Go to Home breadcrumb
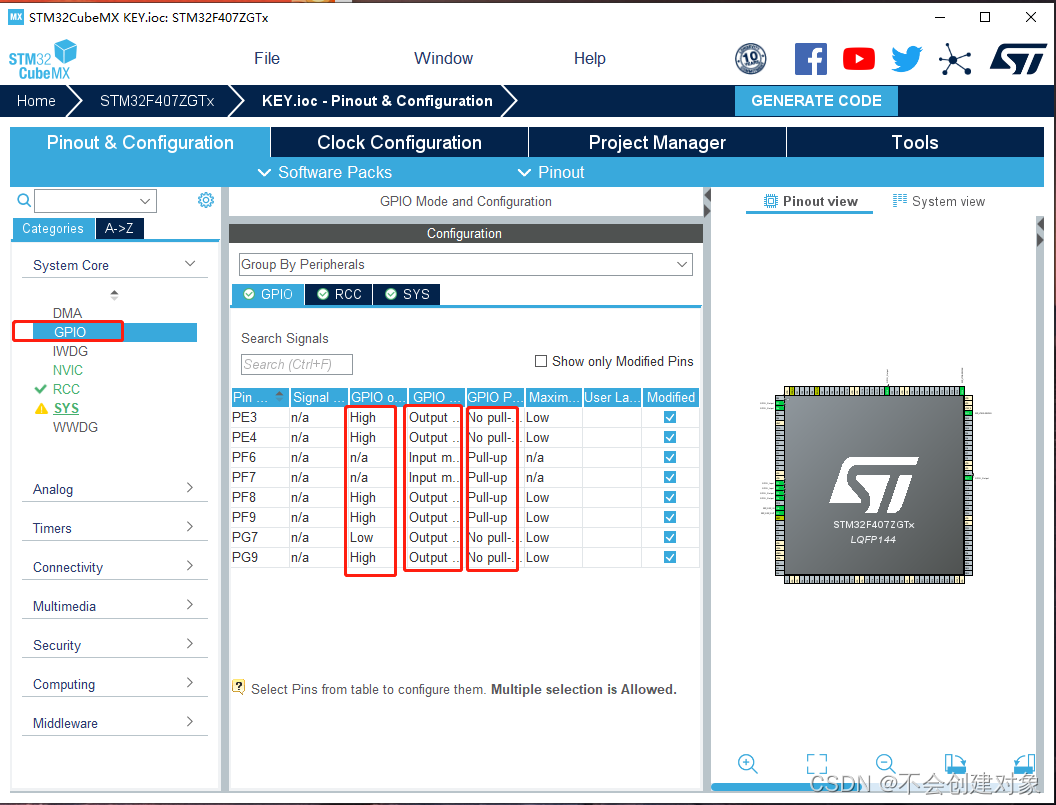 pos(36,101)
